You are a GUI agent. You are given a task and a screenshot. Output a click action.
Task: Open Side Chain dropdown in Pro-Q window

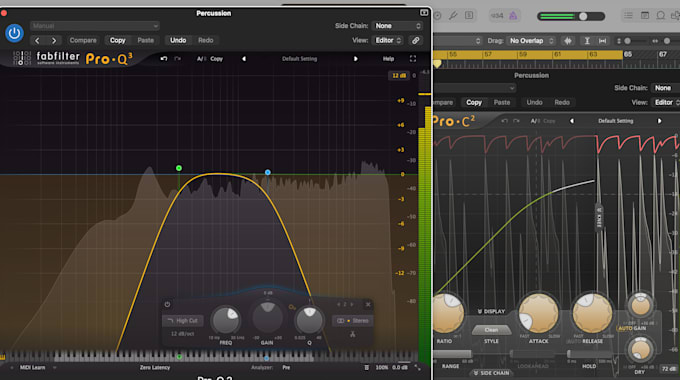pyautogui.click(x=397, y=26)
